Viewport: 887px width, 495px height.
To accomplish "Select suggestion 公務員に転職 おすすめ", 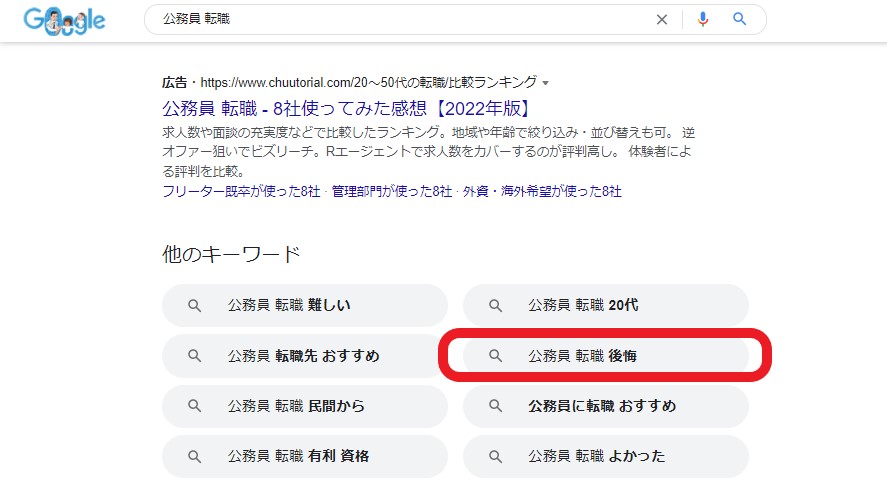I will click(602, 406).
